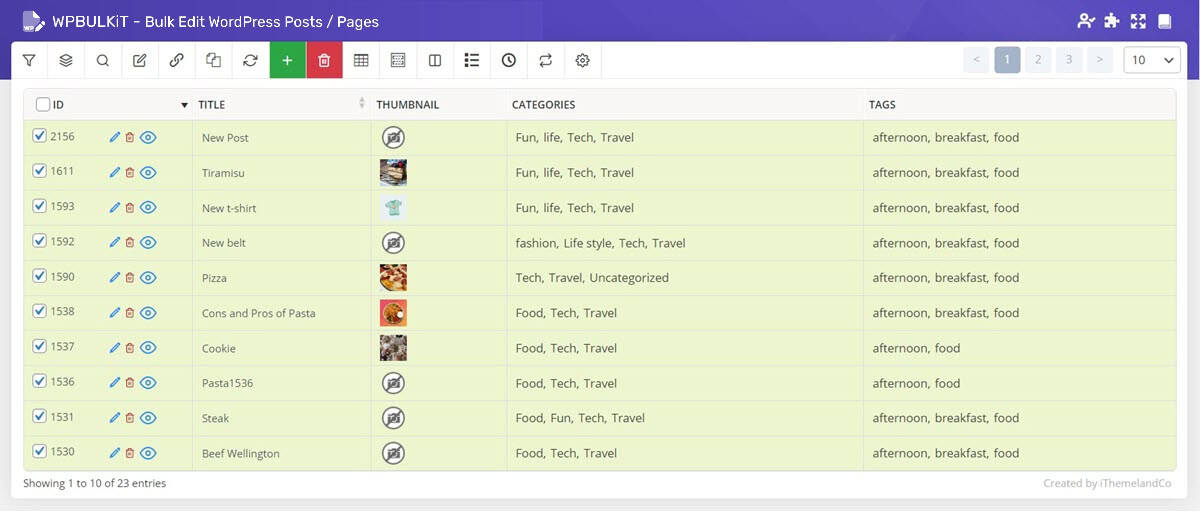The height and width of the screenshot is (512, 1200).
Task: Click the puzzle piece plugins icon
Action: tap(1113, 21)
